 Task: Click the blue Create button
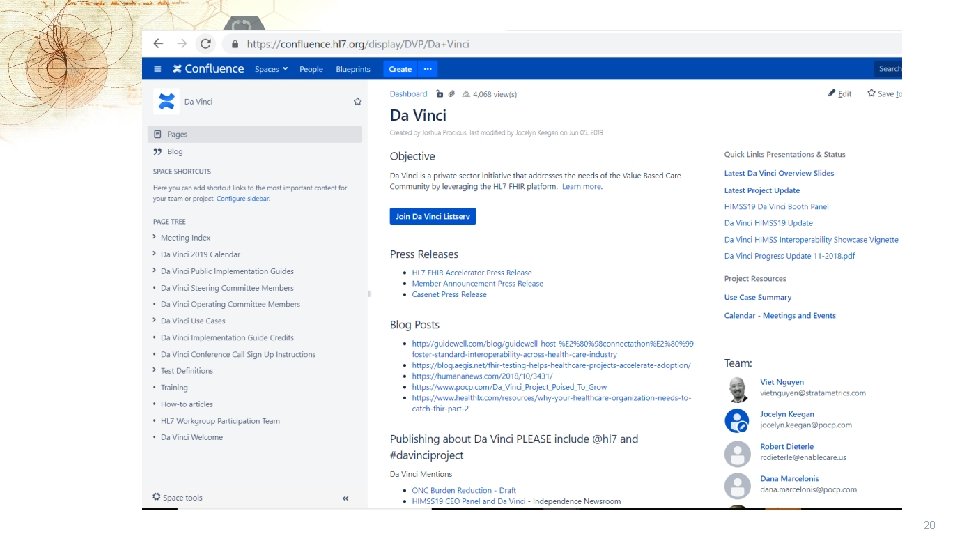click(400, 69)
